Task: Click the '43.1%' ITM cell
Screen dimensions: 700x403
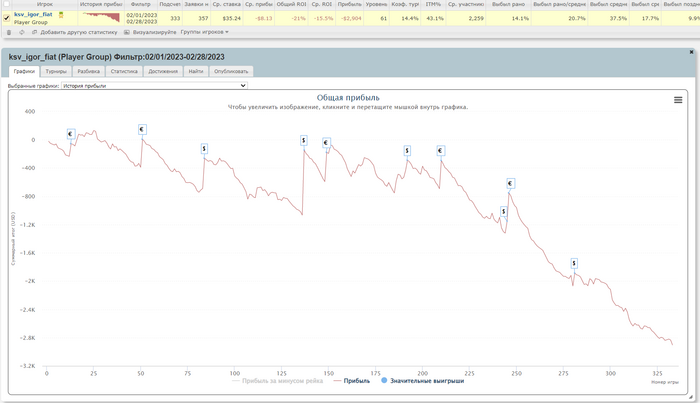Action: pos(435,18)
